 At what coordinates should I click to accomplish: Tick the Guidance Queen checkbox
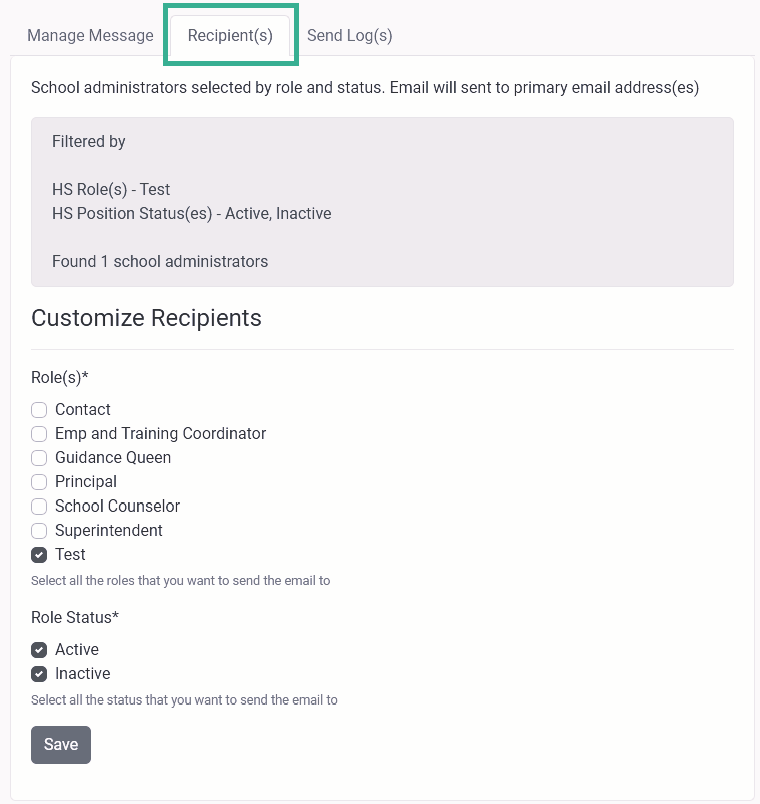click(39, 458)
